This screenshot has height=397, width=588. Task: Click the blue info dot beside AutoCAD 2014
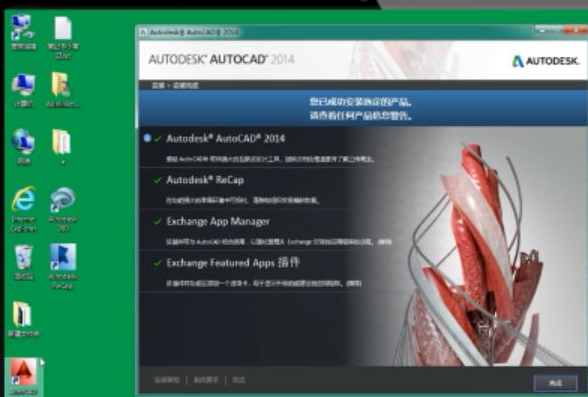pyautogui.click(x=147, y=138)
